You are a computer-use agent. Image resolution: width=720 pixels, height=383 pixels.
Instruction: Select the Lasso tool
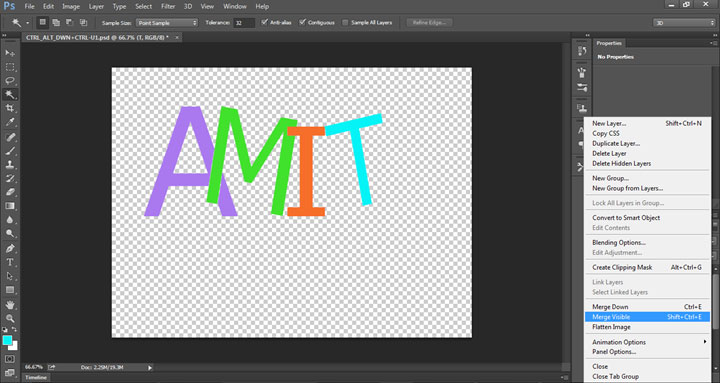point(10,81)
